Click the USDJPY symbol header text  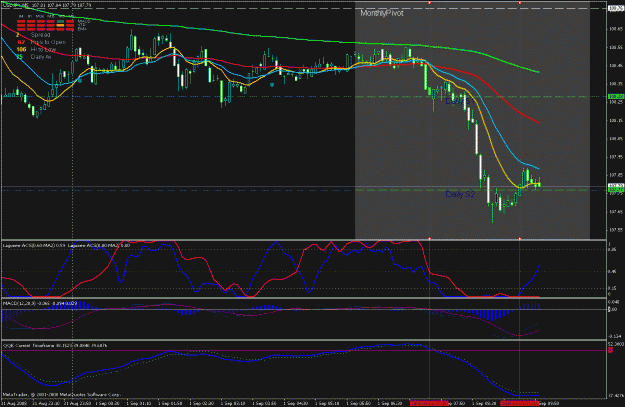(x=47, y=5)
